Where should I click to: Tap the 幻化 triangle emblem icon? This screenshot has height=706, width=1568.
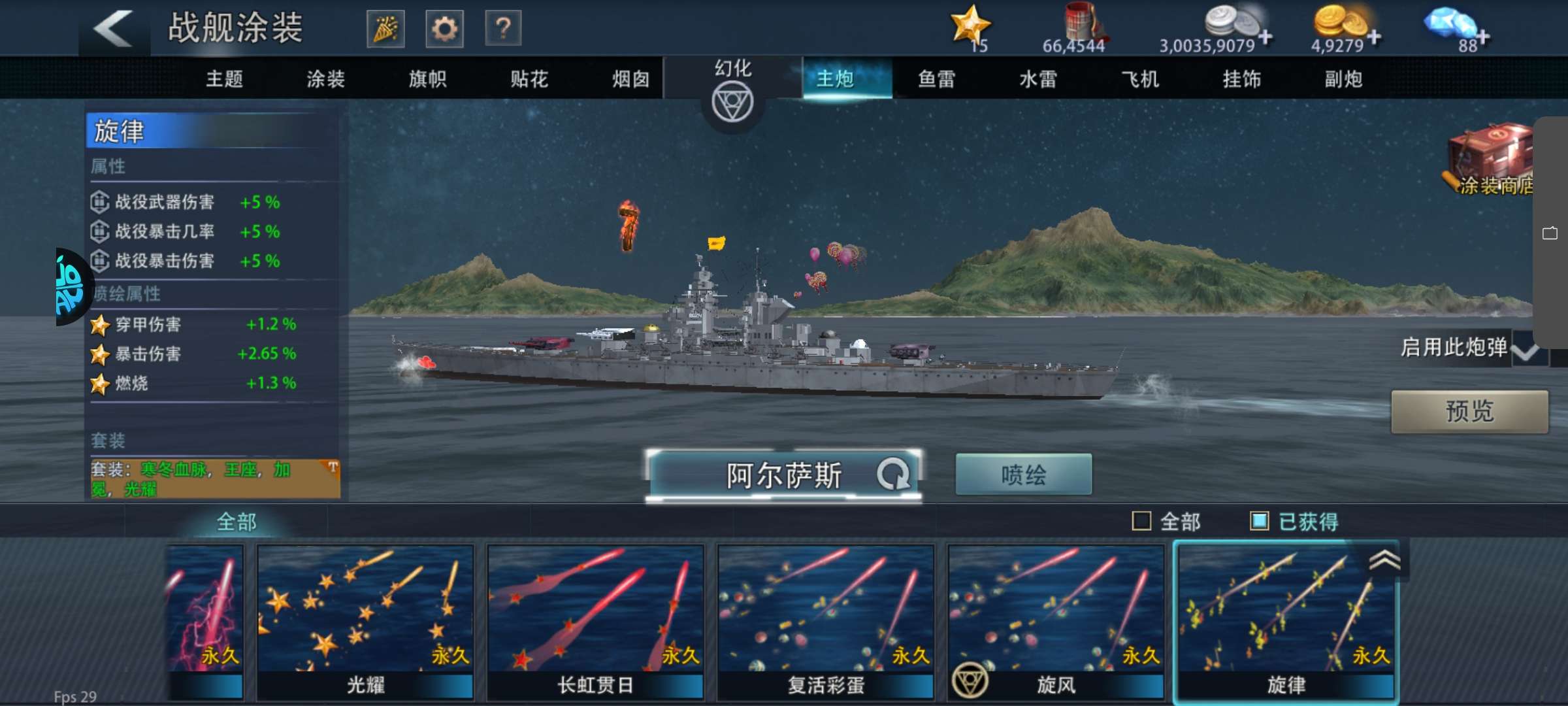(x=732, y=103)
